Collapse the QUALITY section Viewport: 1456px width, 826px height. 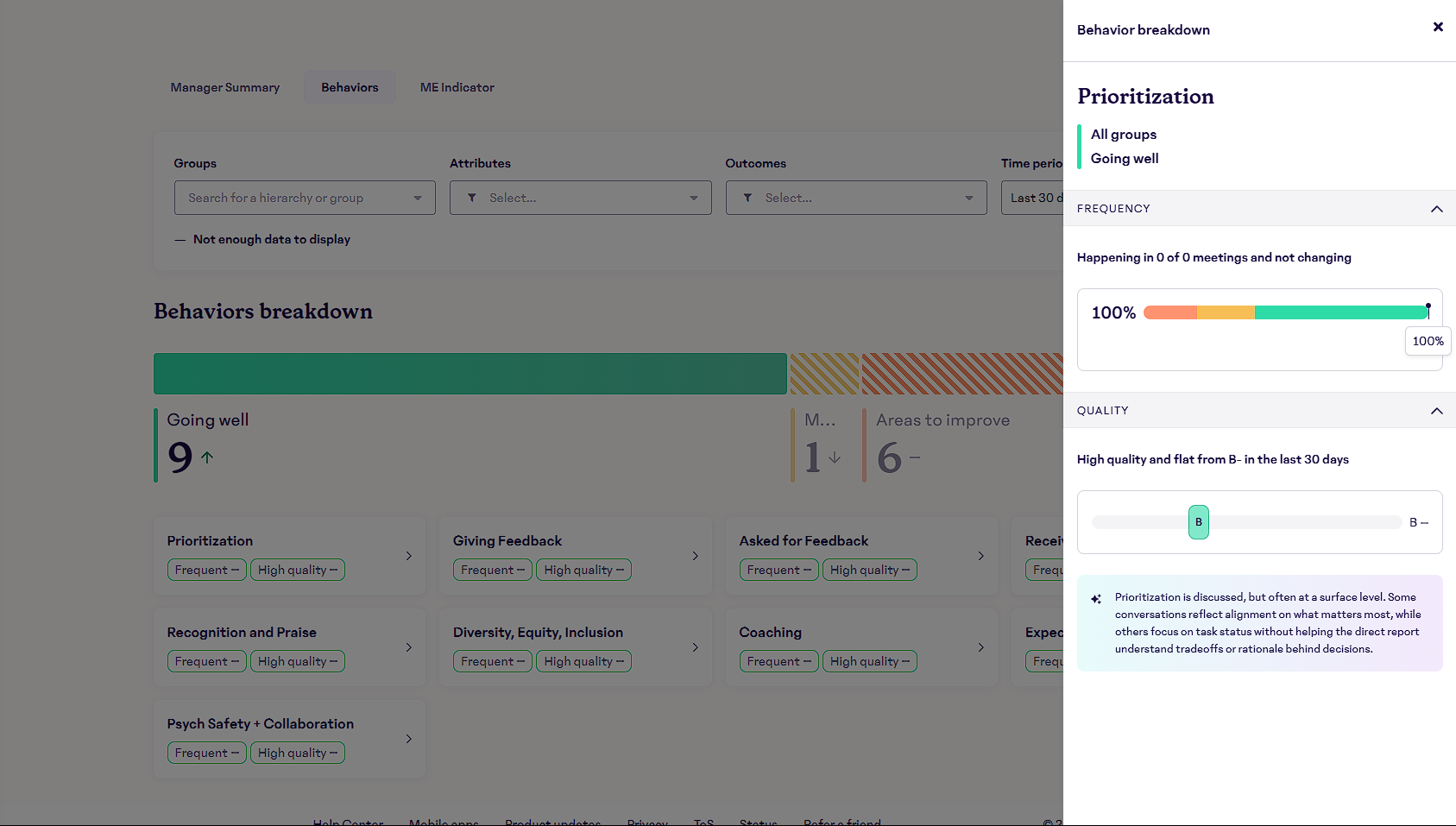[x=1436, y=411]
